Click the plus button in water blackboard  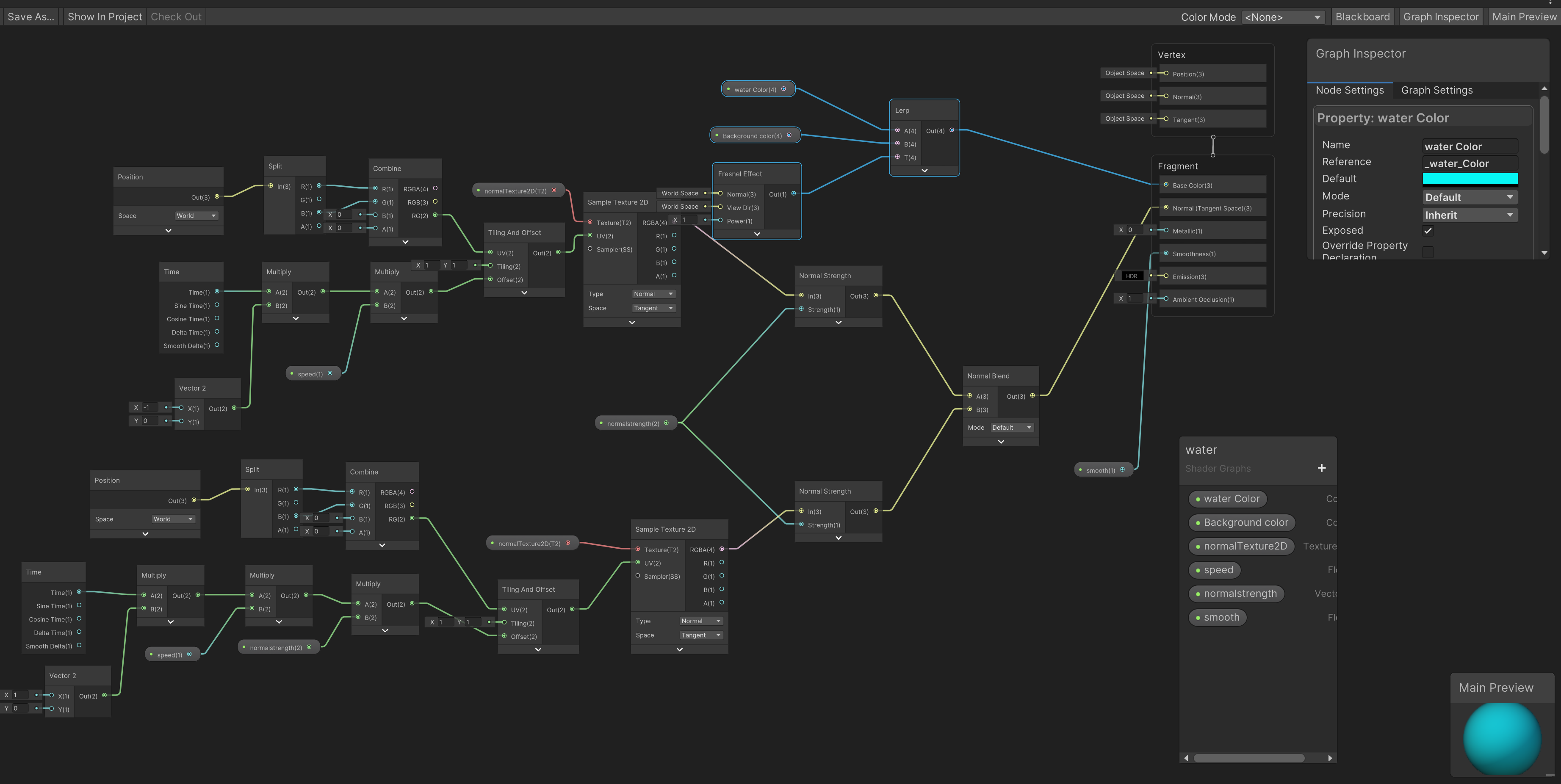[x=1321, y=468]
